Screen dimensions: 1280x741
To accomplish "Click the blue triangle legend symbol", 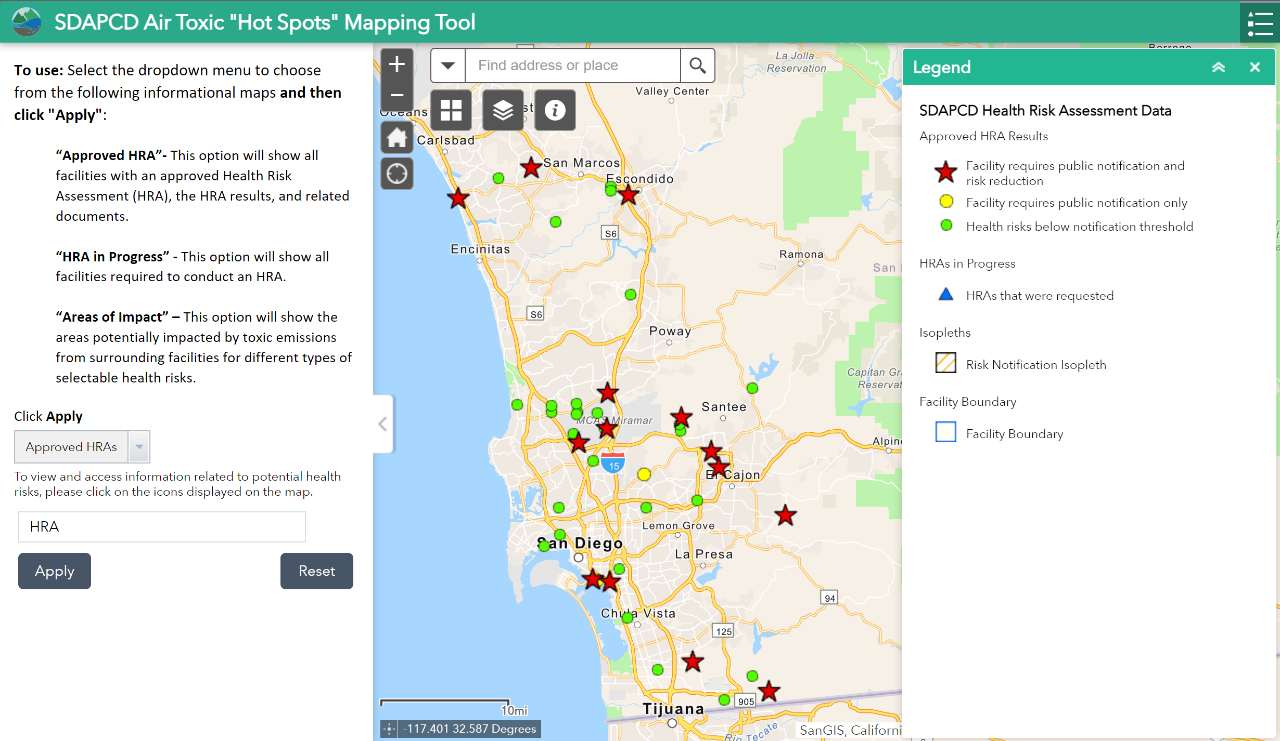I will 945,295.
